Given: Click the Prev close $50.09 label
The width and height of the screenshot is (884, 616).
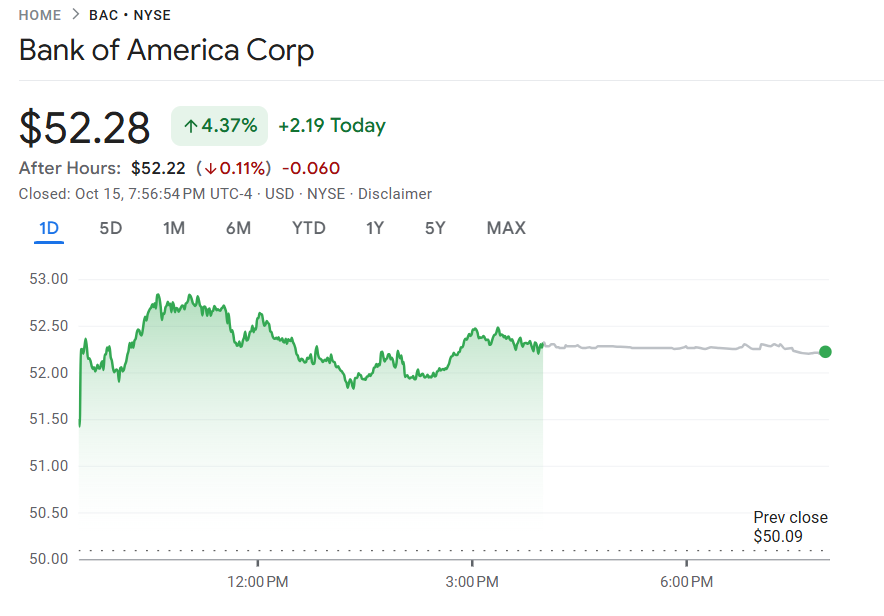Looking at the screenshot, I should 790,527.
